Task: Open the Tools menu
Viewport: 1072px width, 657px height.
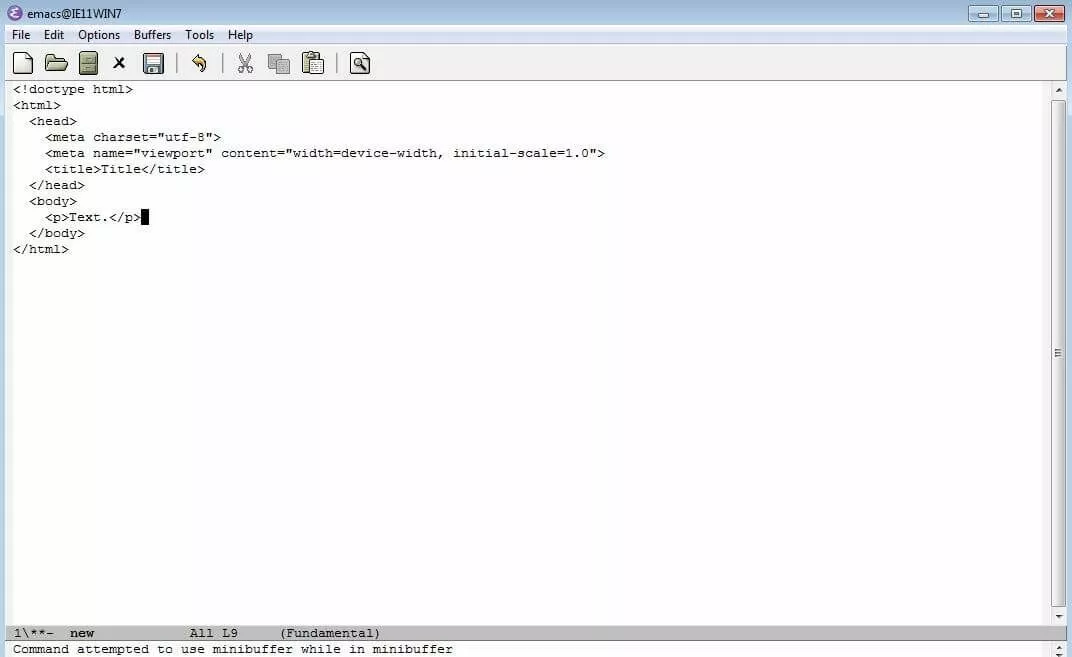Action: tap(200, 35)
